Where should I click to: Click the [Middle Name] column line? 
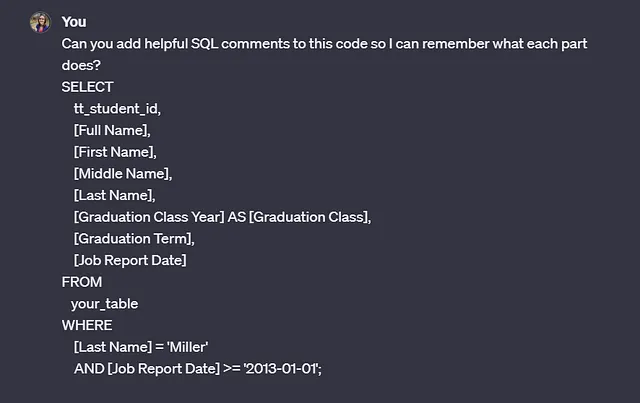(x=123, y=174)
